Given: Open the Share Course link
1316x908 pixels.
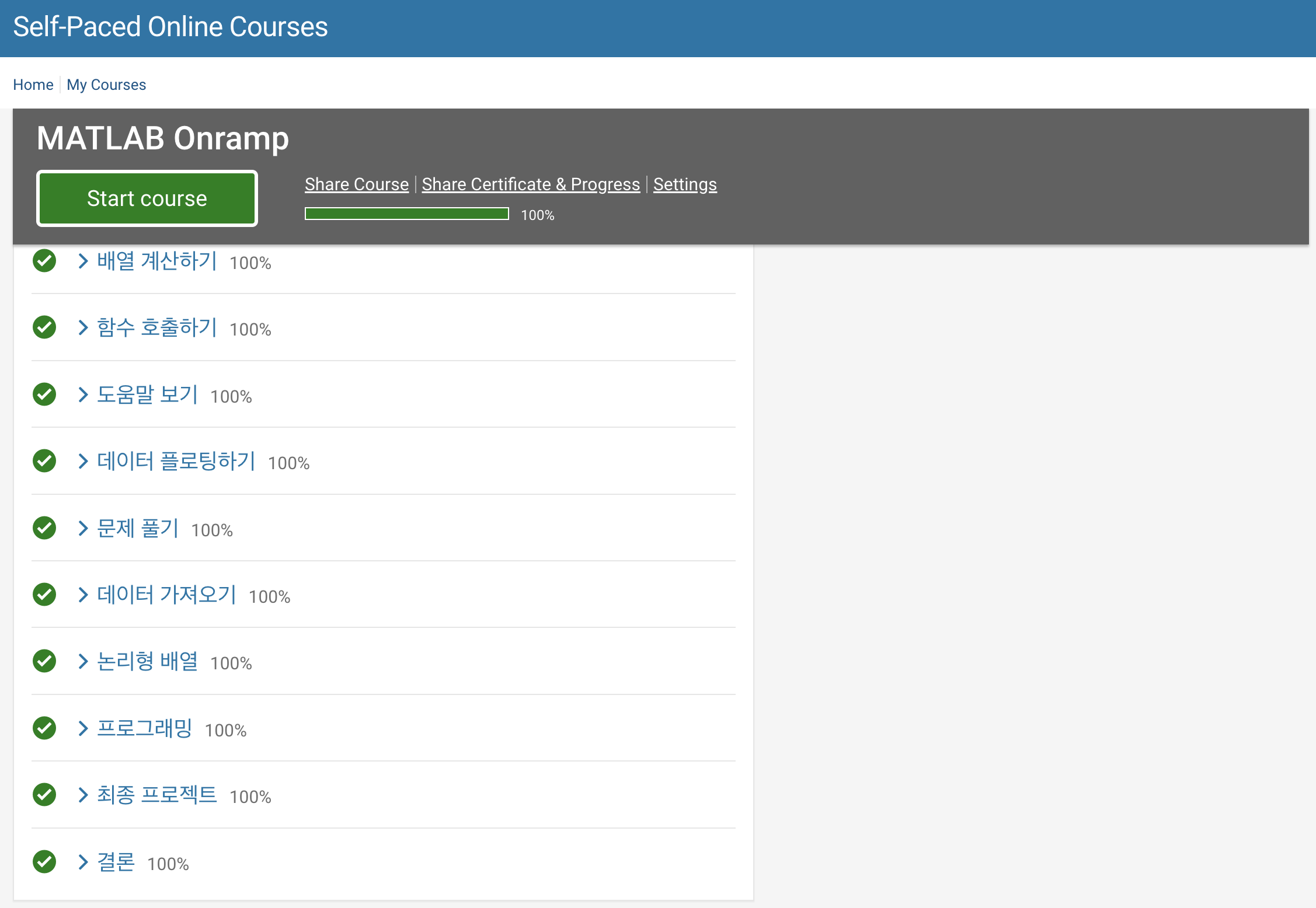Looking at the screenshot, I should coord(357,184).
